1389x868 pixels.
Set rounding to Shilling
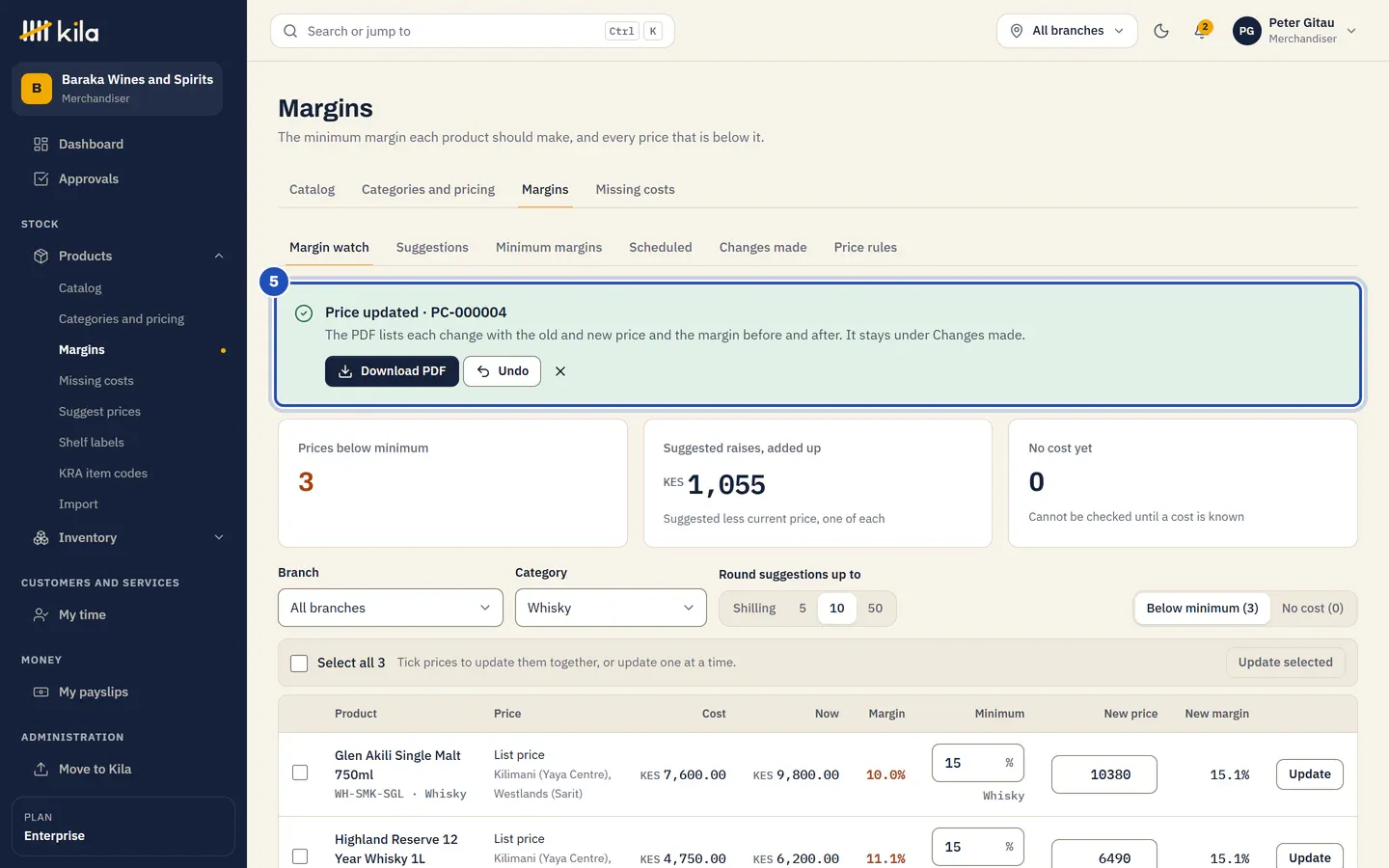(754, 609)
